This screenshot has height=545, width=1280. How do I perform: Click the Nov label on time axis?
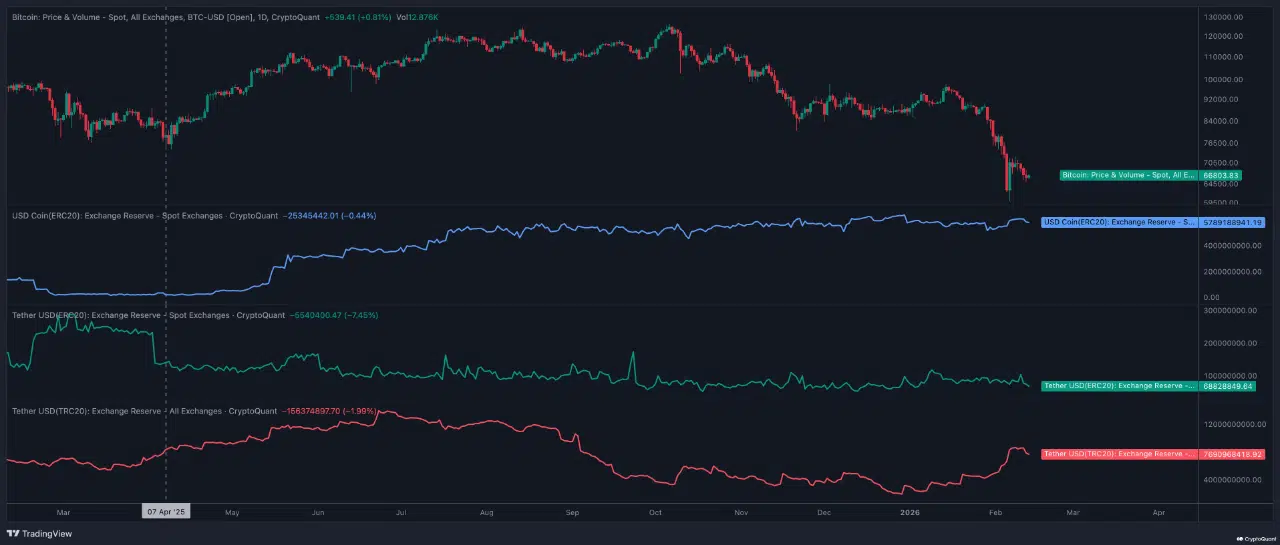(x=741, y=511)
